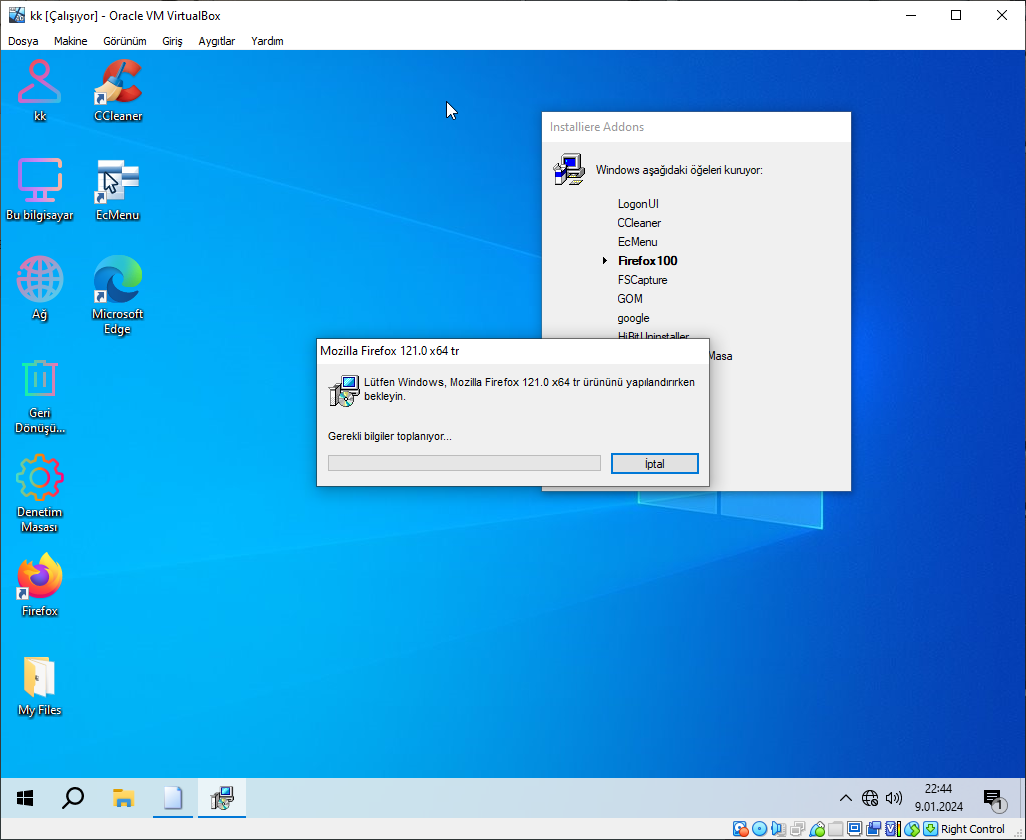1026x840 pixels.
Task: Click the Firefox setup dialog installer icon
Action: (x=344, y=391)
